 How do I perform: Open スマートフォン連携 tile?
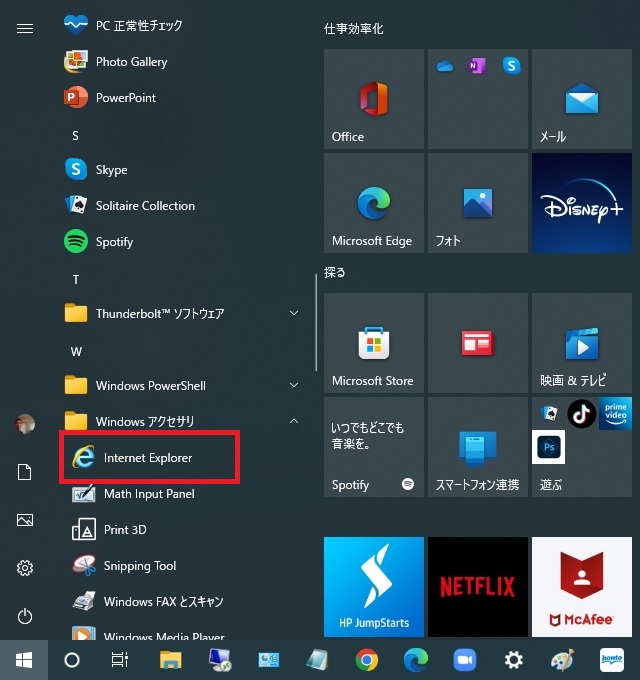pos(478,447)
